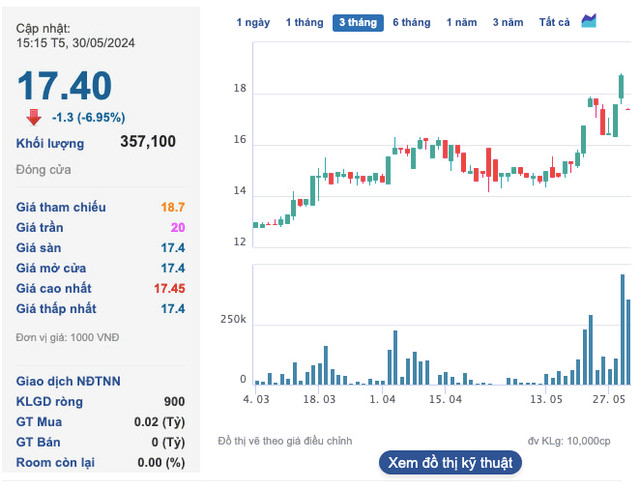
Task: Choose the 1 năm time range
Action: (x=462, y=22)
